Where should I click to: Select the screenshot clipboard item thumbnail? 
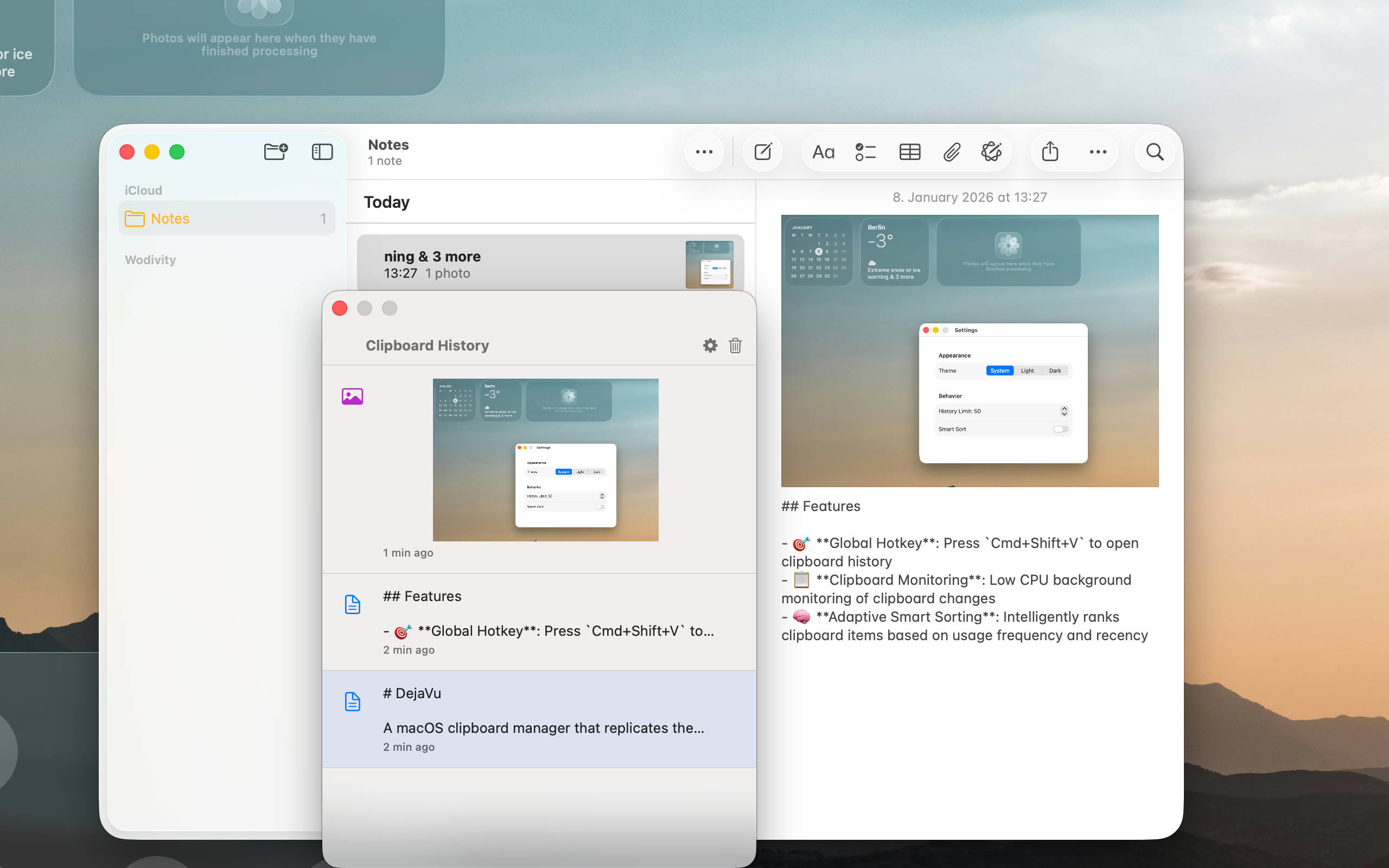point(545,460)
